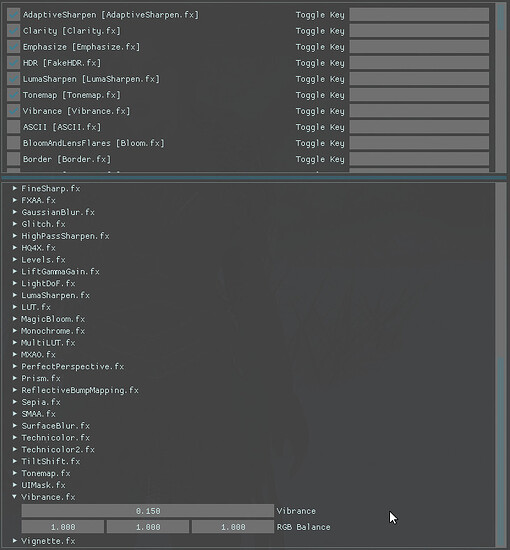The height and width of the screenshot is (550, 510).
Task: Expand the GaussianBlur.fx arrow
Action: 15,212
